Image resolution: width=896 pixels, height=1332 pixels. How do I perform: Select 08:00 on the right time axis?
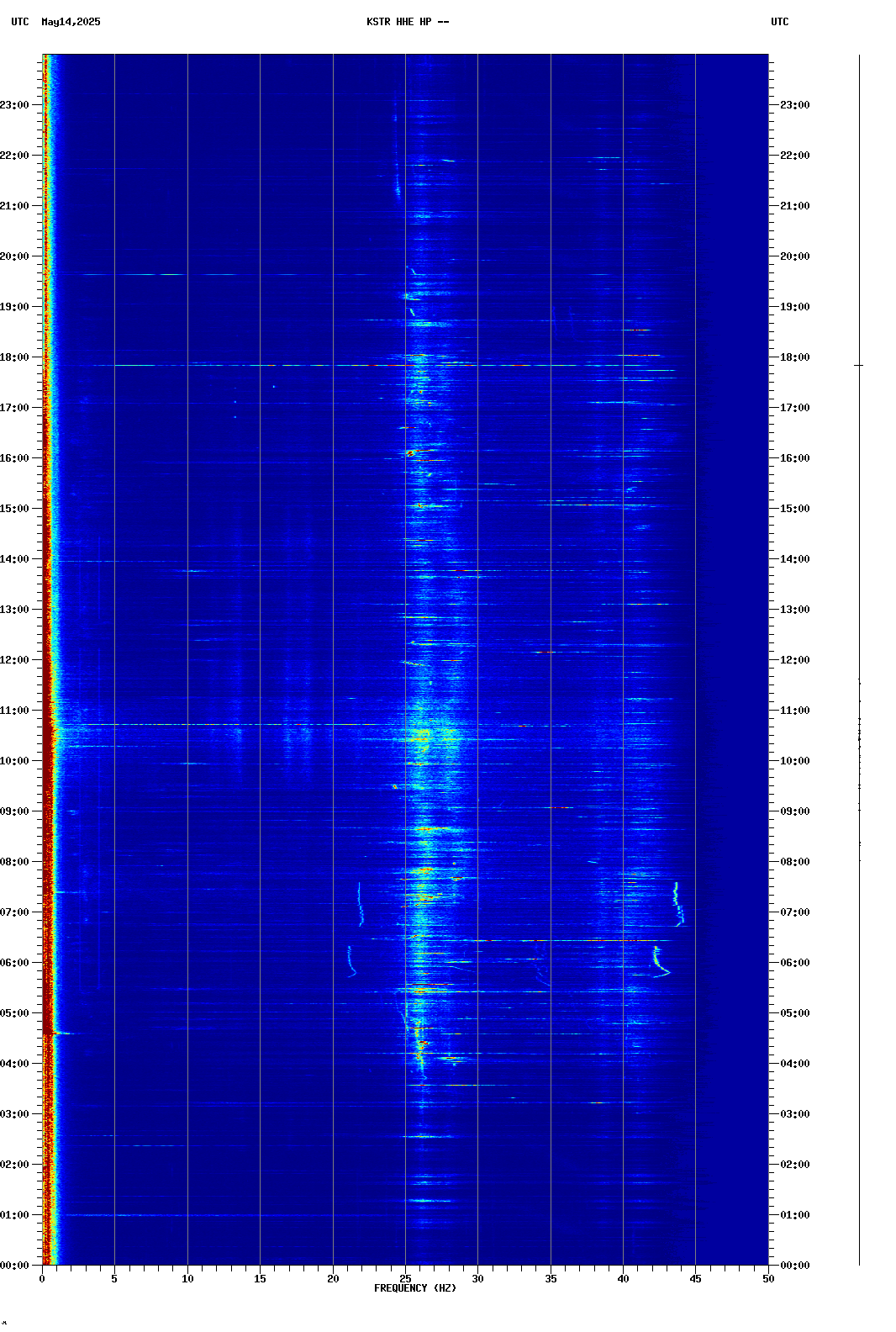(x=795, y=862)
